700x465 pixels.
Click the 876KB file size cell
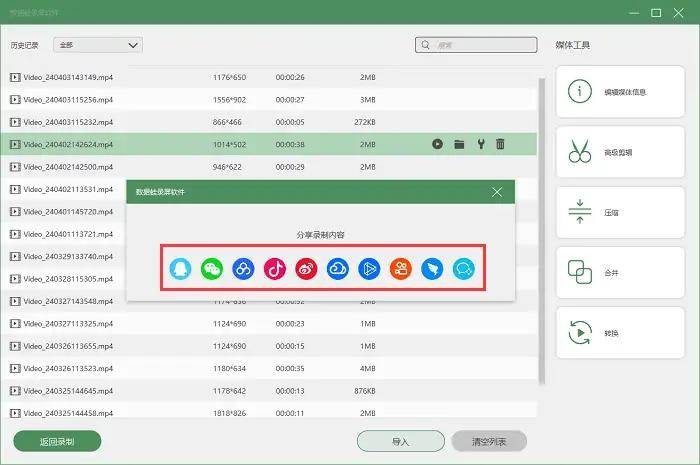[x=365, y=391]
